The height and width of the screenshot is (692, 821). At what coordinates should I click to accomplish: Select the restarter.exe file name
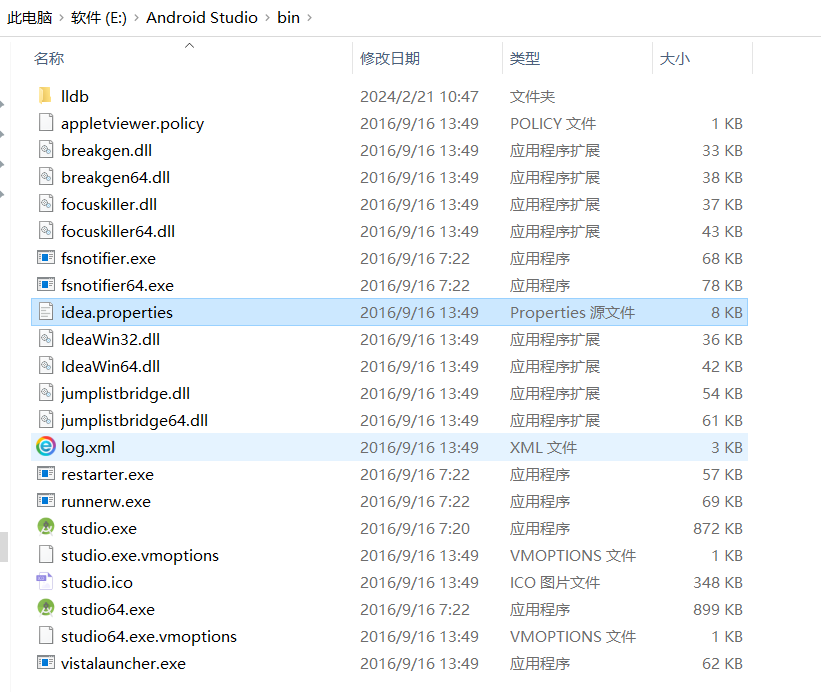107,475
